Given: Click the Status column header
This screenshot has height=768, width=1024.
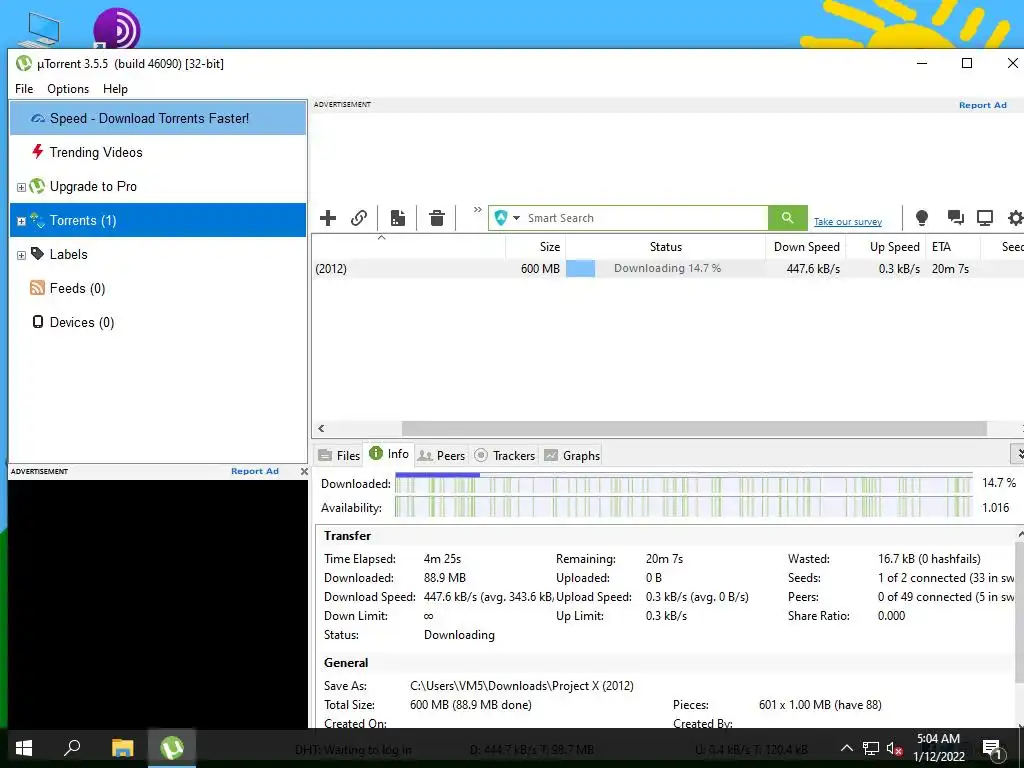Looking at the screenshot, I should click(x=665, y=247).
